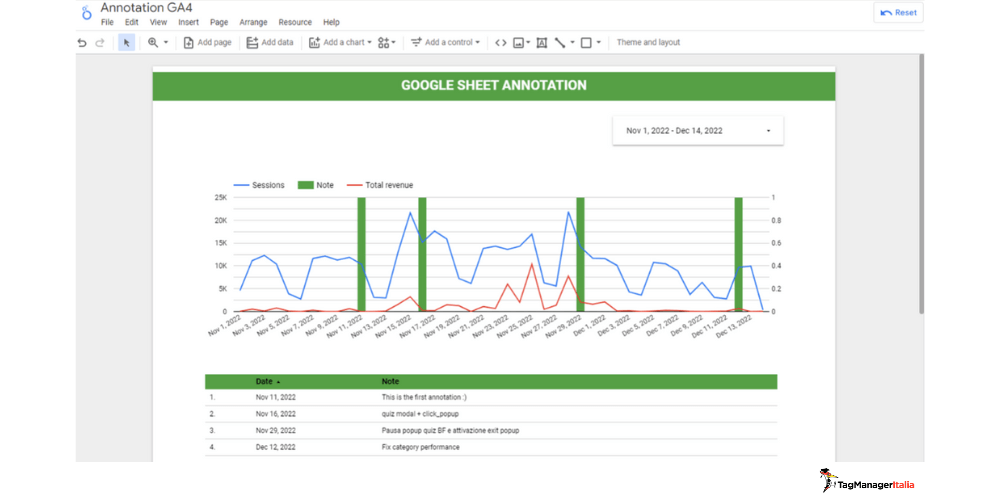This screenshot has height=500, width=1000.
Task: Click the Nov 11, 2022 table cell
Action: tap(276, 397)
